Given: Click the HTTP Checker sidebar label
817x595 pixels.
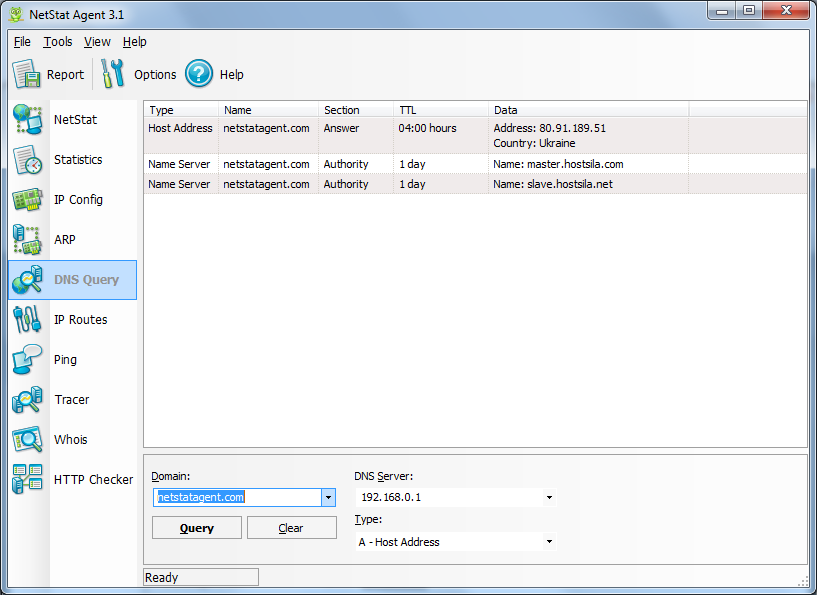Looking at the screenshot, I should point(94,479).
